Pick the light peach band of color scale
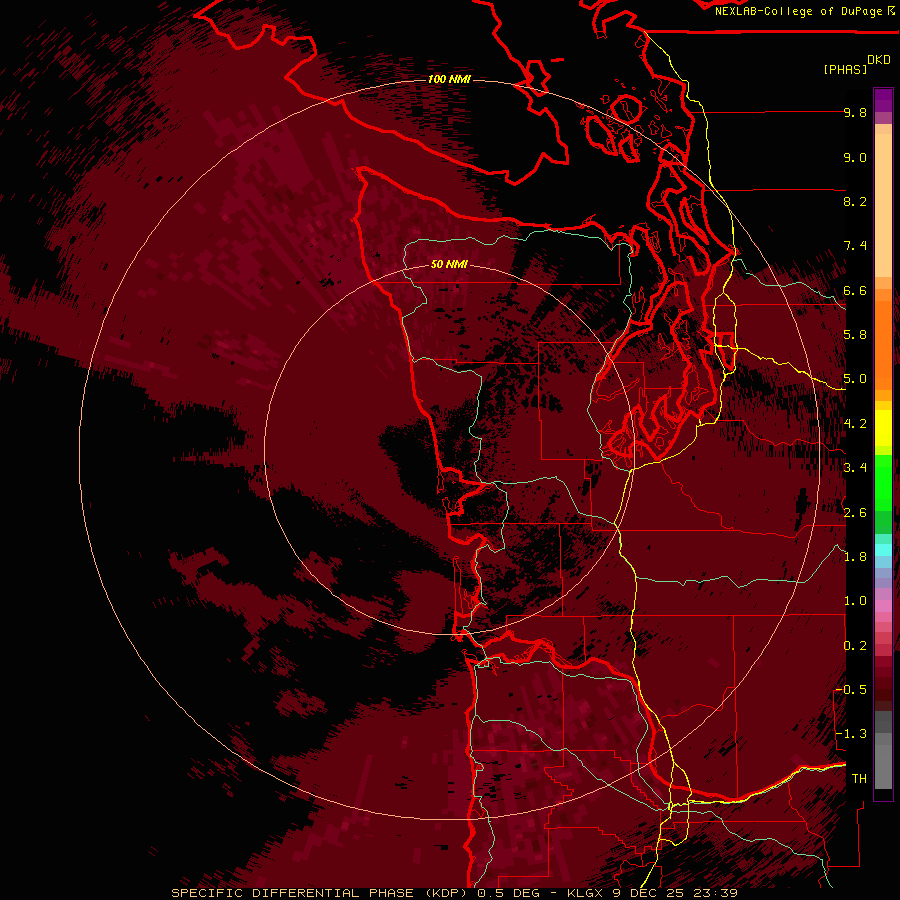 click(883, 205)
